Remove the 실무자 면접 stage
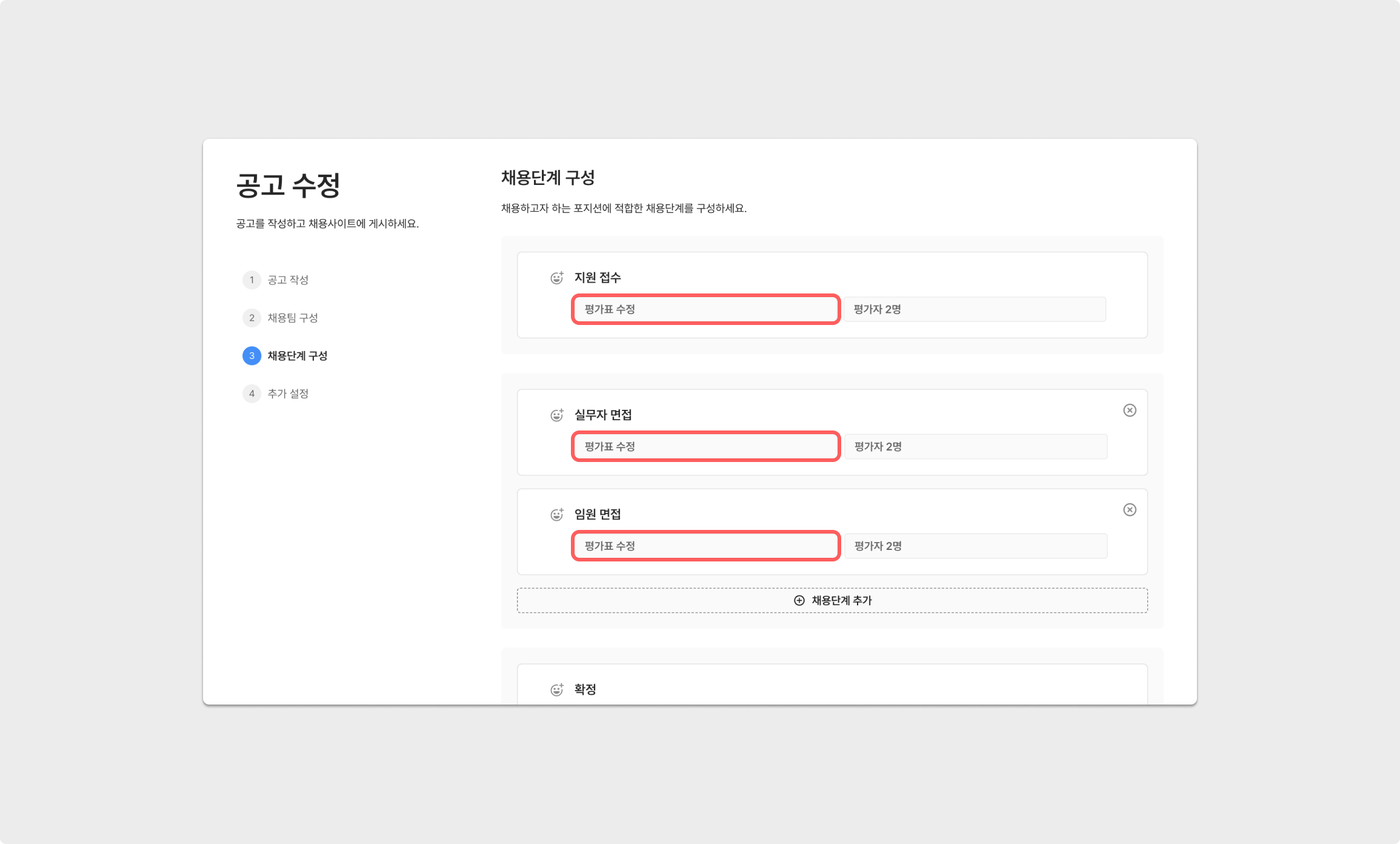The height and width of the screenshot is (844, 1400). tap(1130, 410)
